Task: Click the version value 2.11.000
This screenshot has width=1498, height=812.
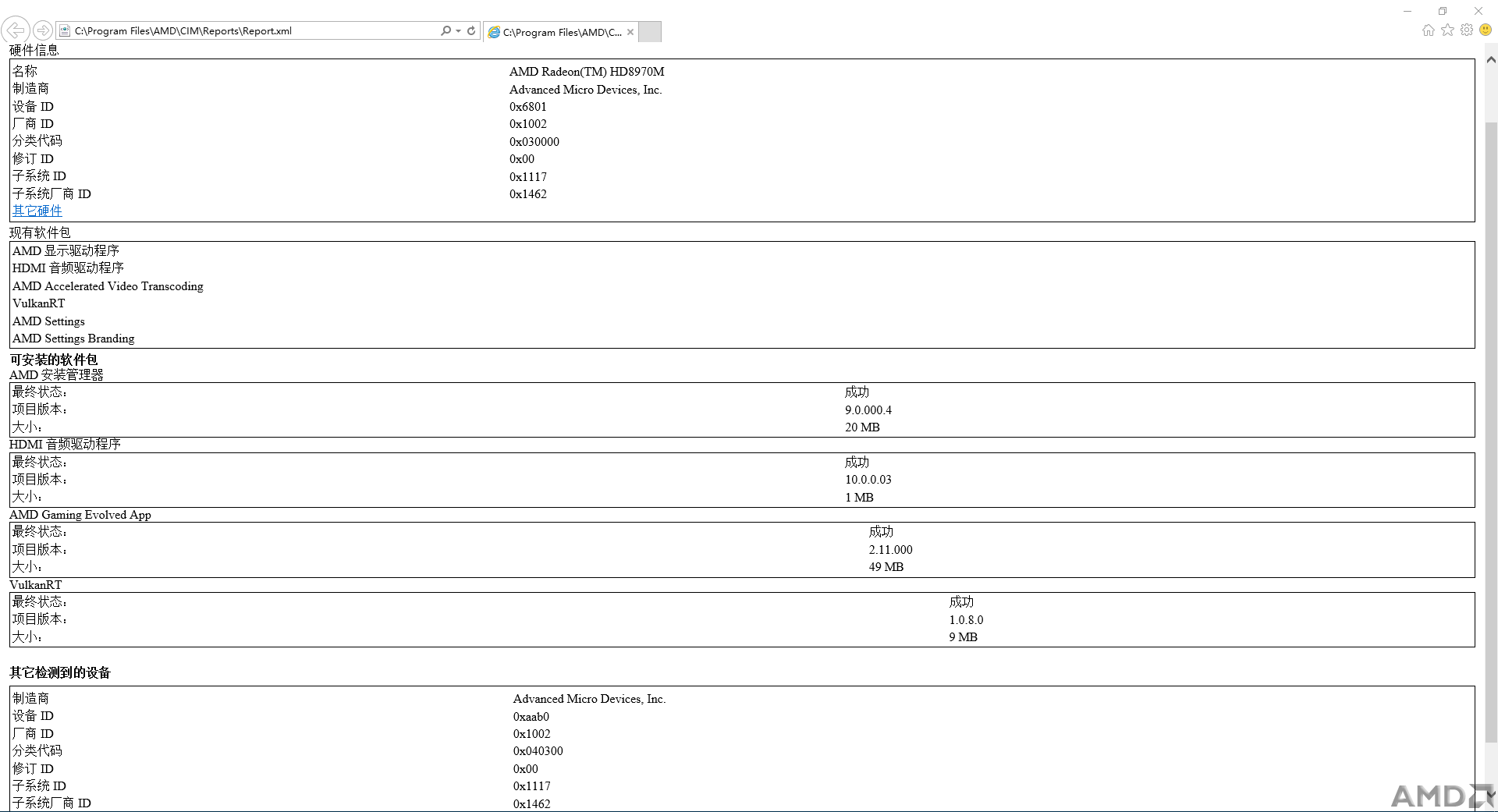Action: 891,550
